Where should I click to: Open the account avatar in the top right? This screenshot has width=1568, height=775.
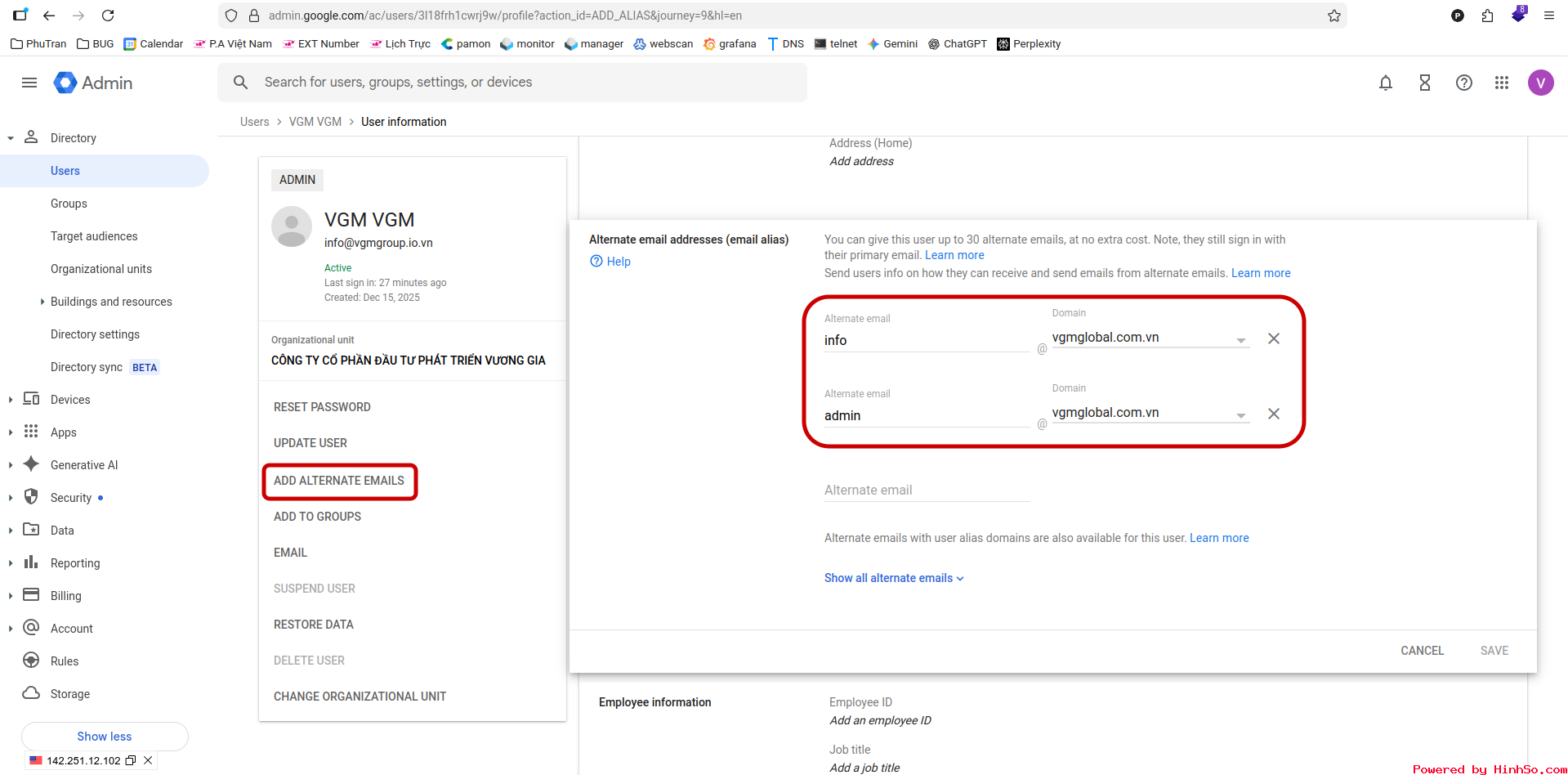(x=1541, y=83)
